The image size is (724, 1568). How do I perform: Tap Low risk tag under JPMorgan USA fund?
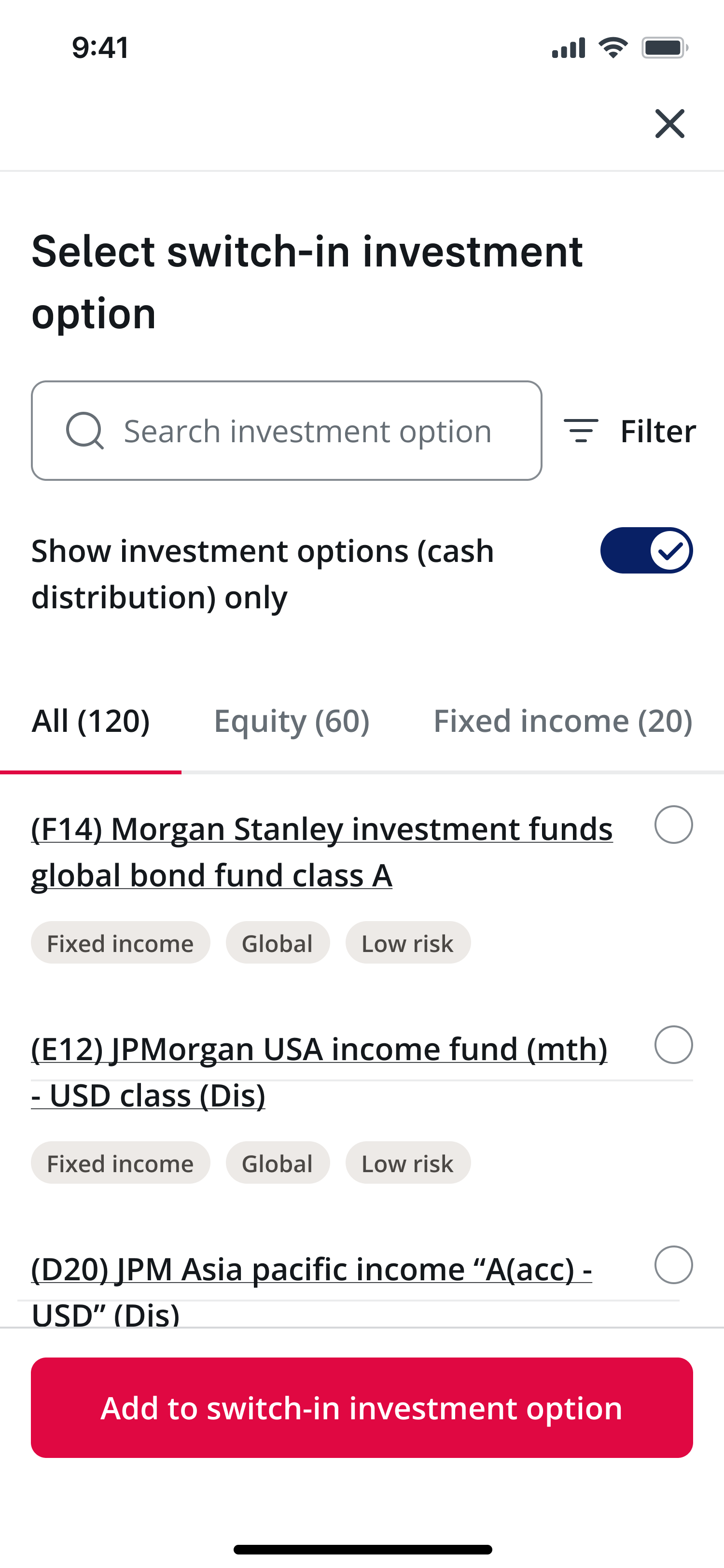click(408, 1163)
